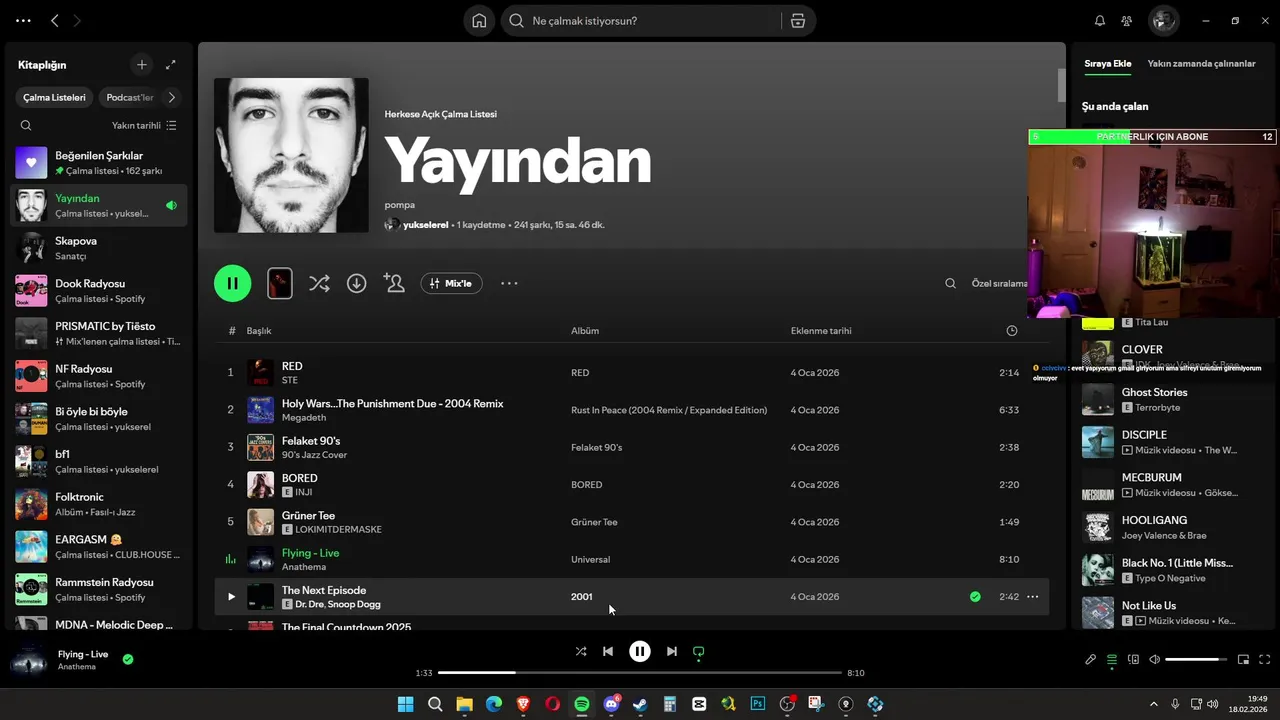The height and width of the screenshot is (720, 1280).
Task: Open the miniplayer
Action: tap(1244, 659)
